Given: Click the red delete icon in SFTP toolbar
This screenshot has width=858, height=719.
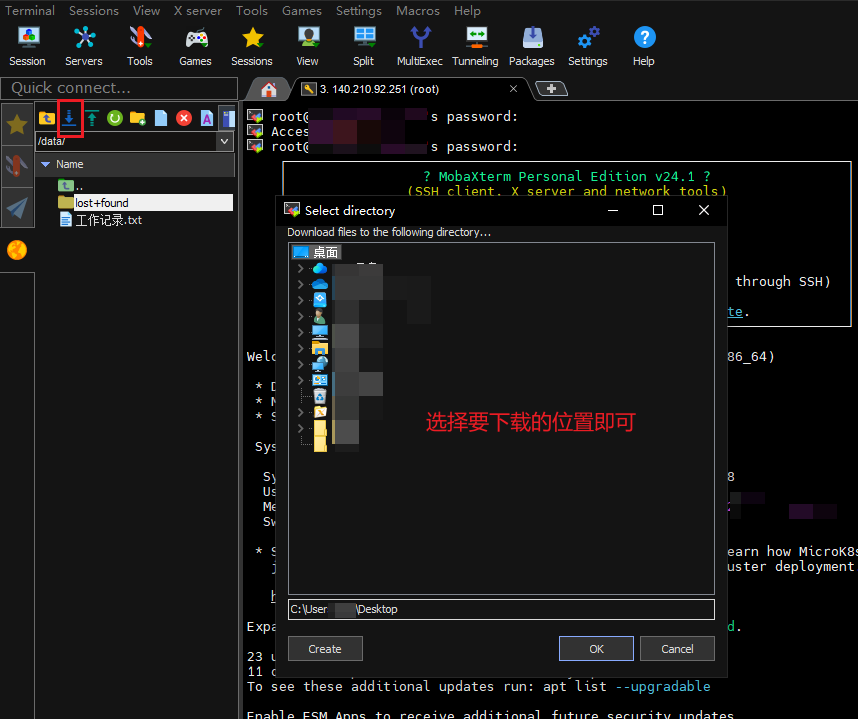Looking at the screenshot, I should [x=184, y=118].
